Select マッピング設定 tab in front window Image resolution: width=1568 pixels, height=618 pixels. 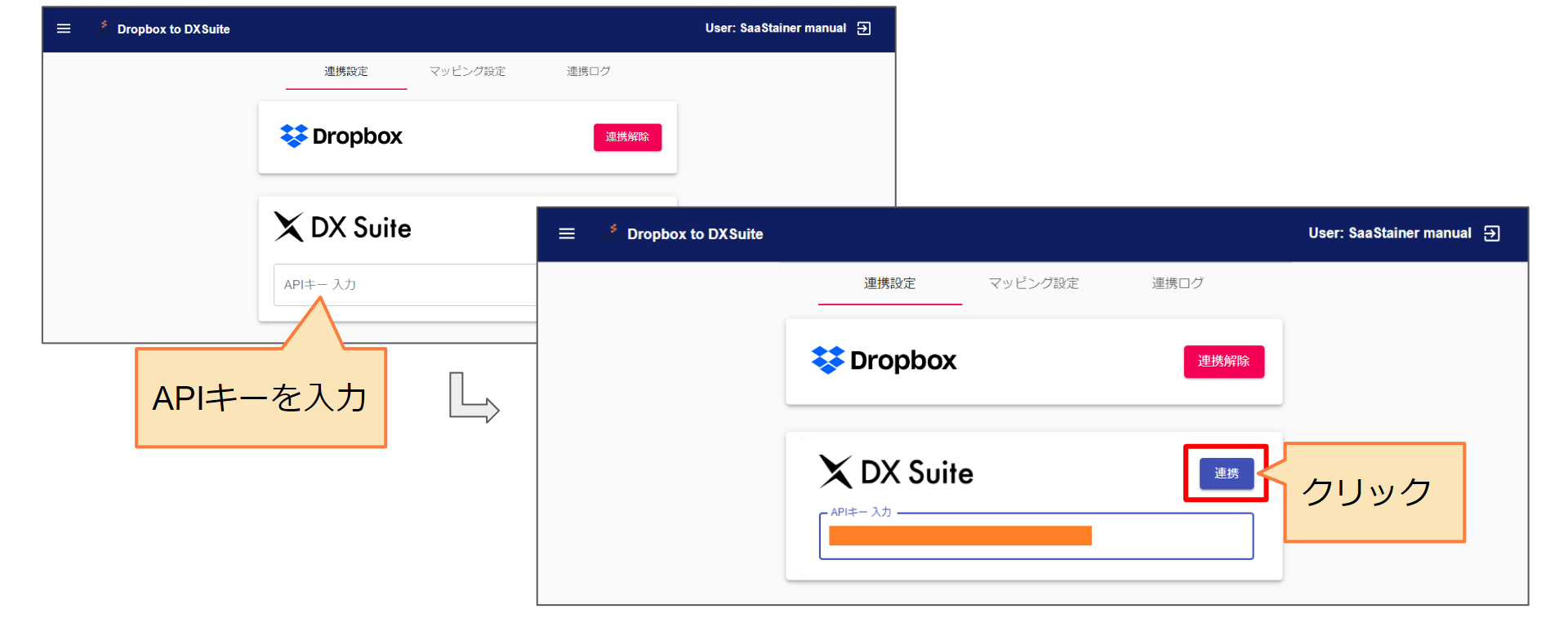pos(1034,283)
